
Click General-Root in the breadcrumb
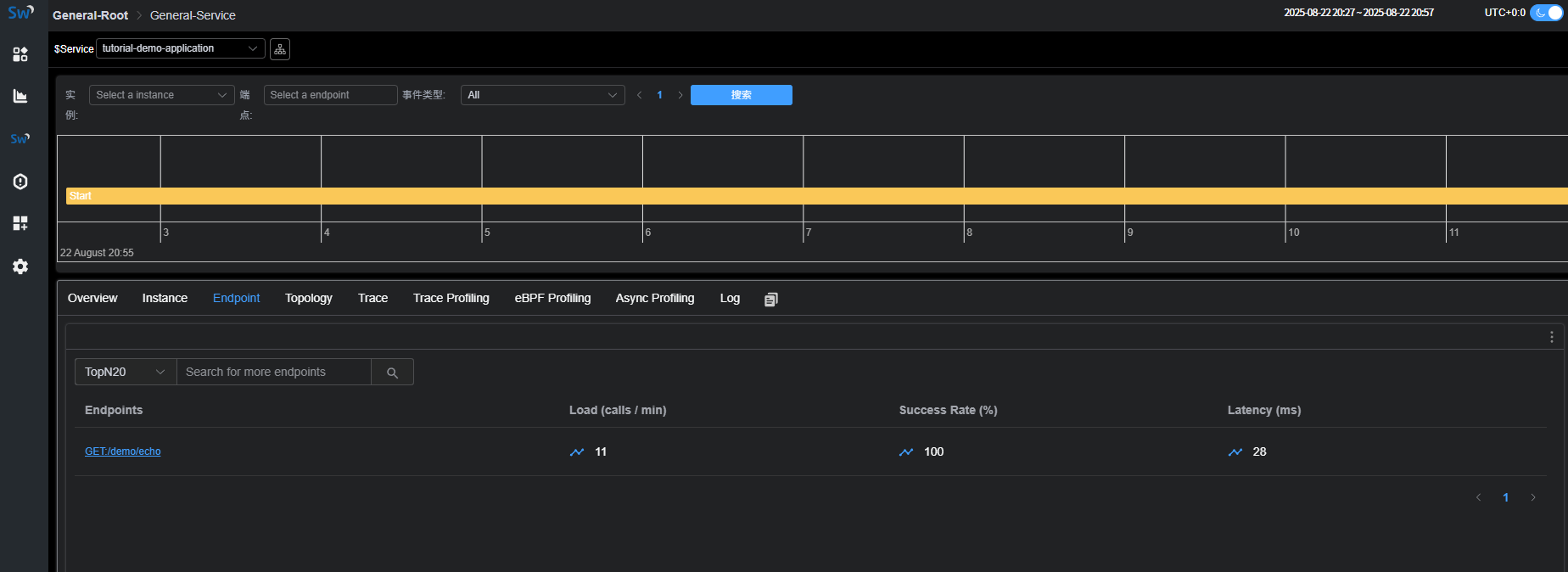90,15
